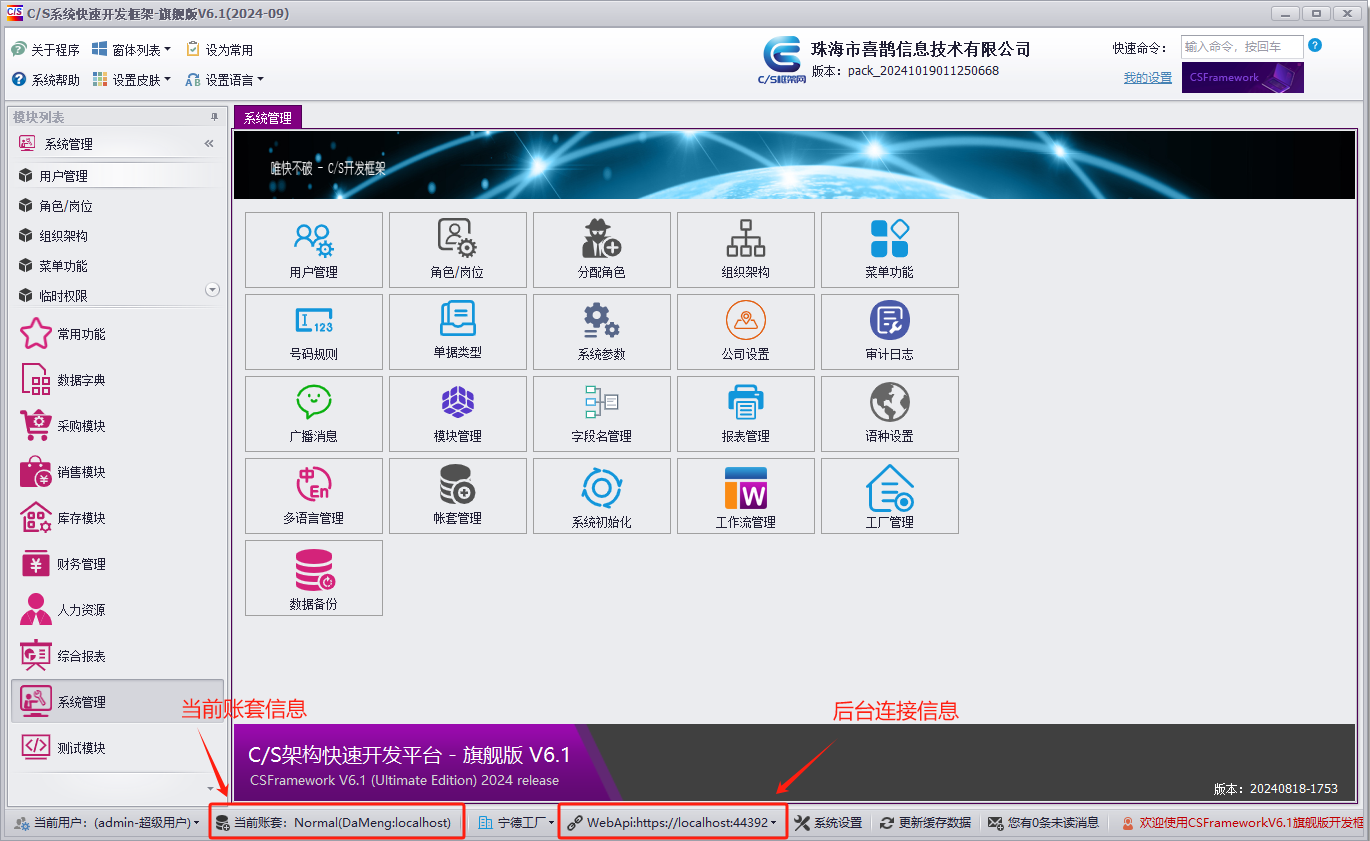Toggle the pin on 模块列表 panel
1370x841 pixels.
pos(213,116)
